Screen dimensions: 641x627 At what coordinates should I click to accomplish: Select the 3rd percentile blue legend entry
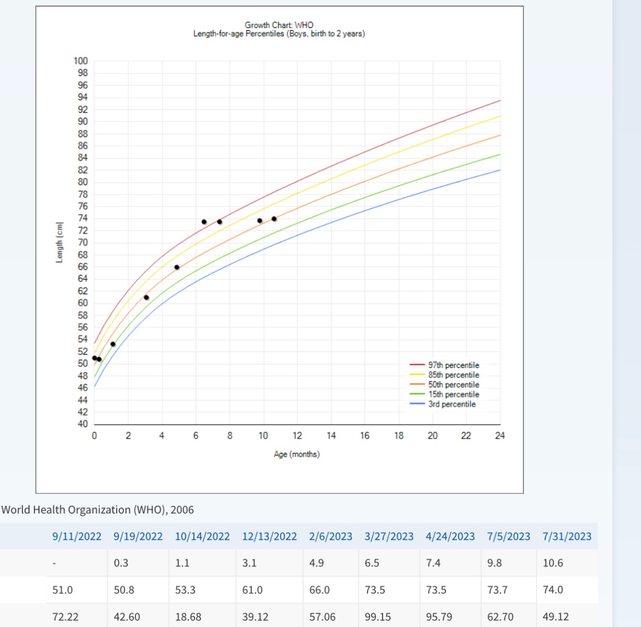(x=445, y=404)
